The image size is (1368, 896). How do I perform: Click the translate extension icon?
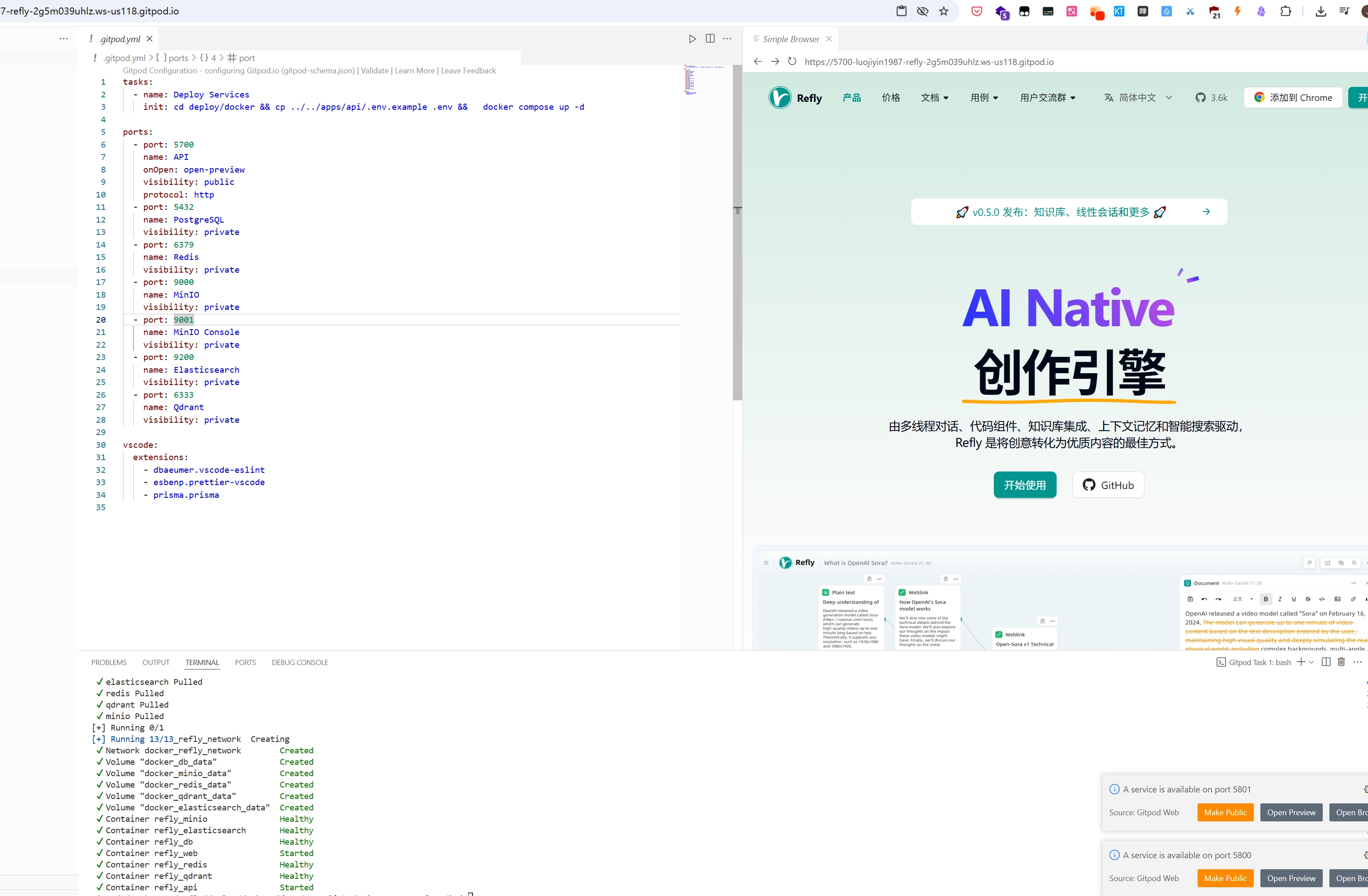point(1072,11)
